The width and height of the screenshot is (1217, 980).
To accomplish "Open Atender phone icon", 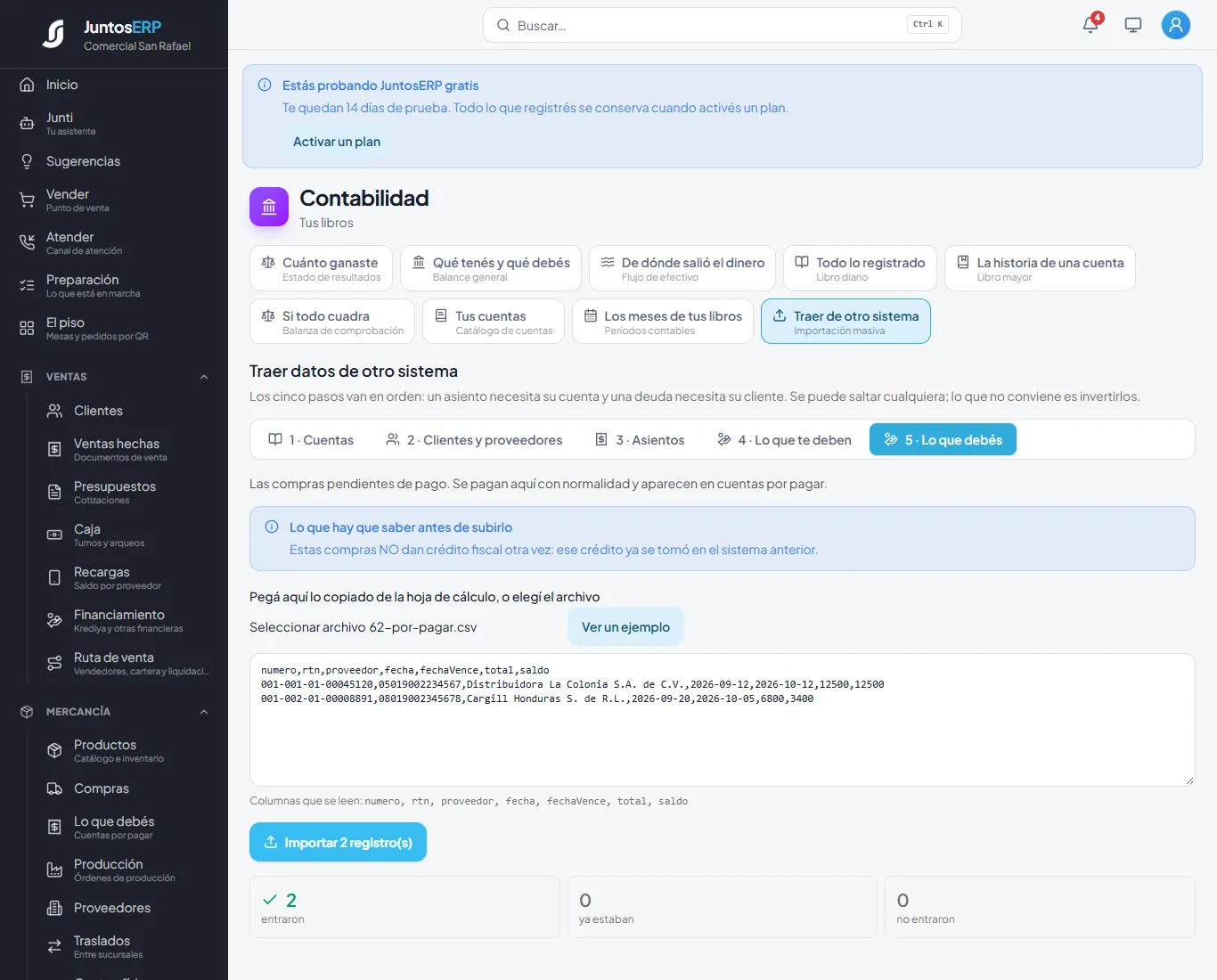I will 27,243.
